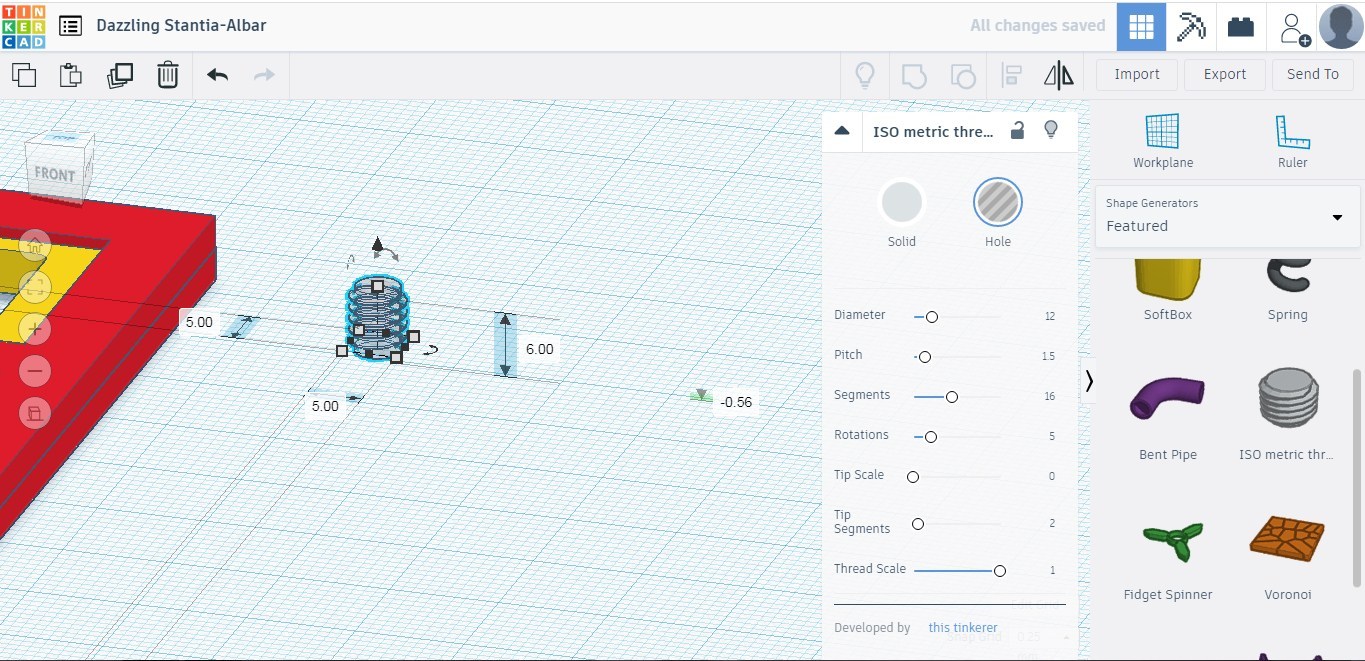Toggle the shape lock icon

click(x=1017, y=130)
